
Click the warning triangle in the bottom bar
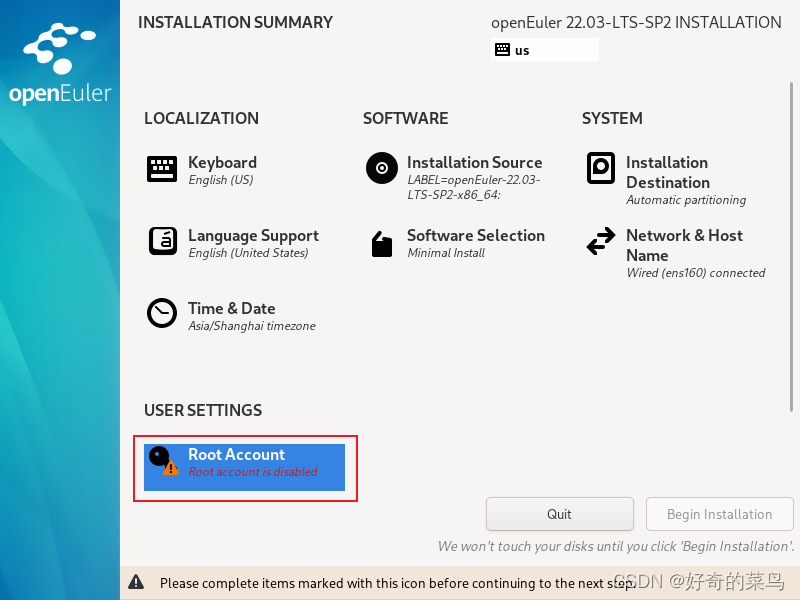[136, 582]
